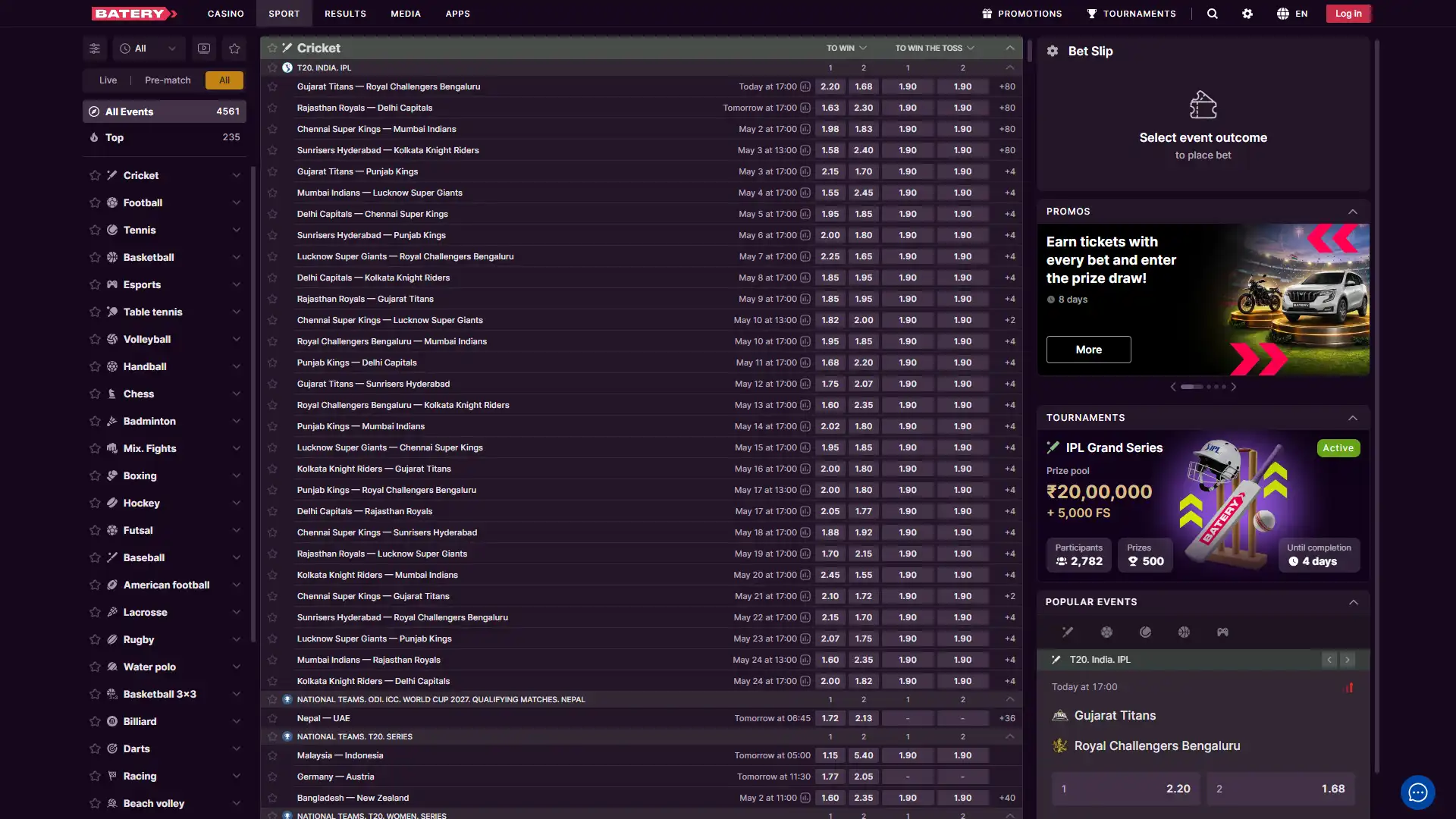
Task: Open the Apps menu
Action: pos(458,14)
